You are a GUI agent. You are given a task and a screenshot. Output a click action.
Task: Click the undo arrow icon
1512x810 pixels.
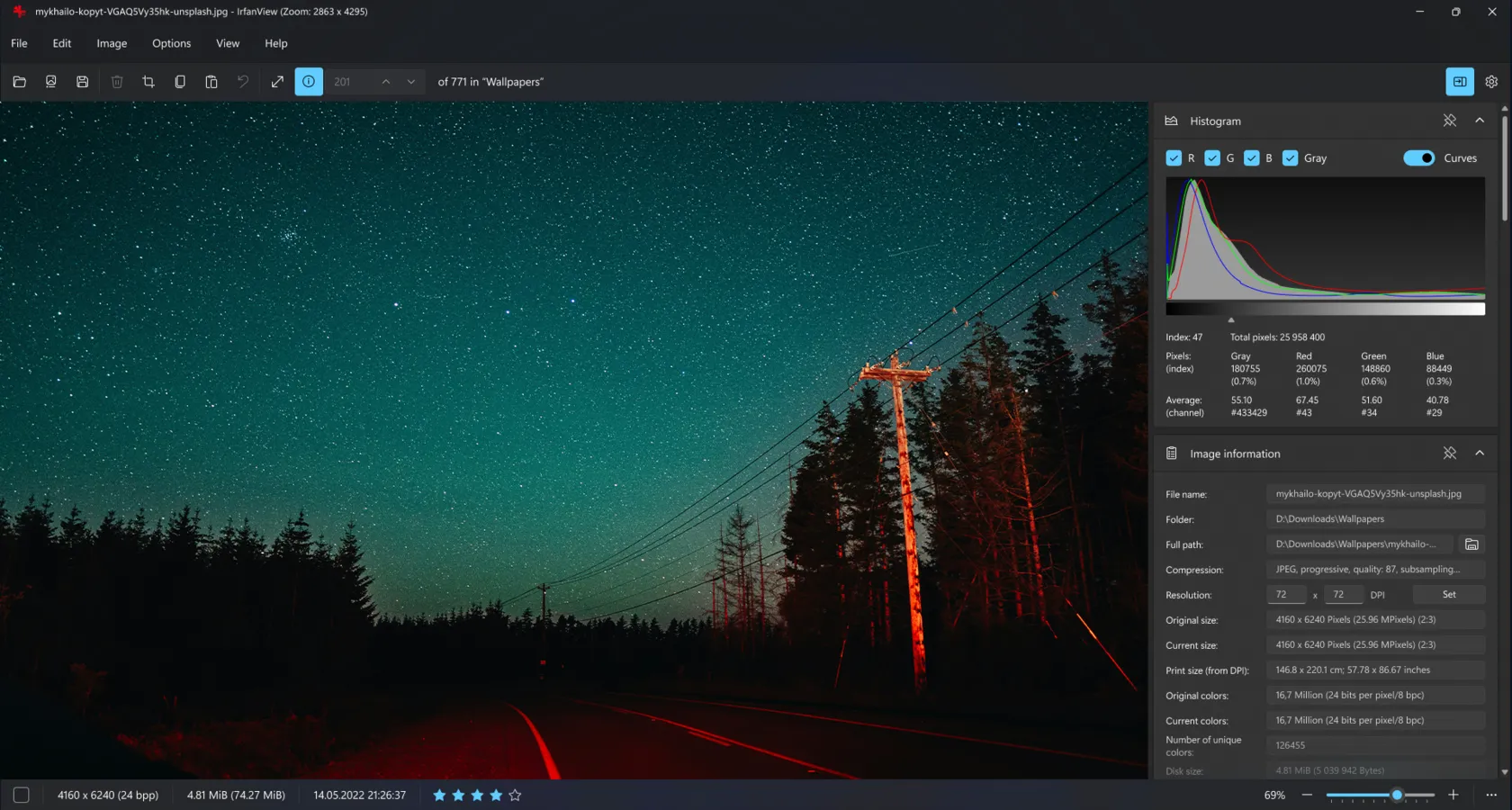[243, 82]
